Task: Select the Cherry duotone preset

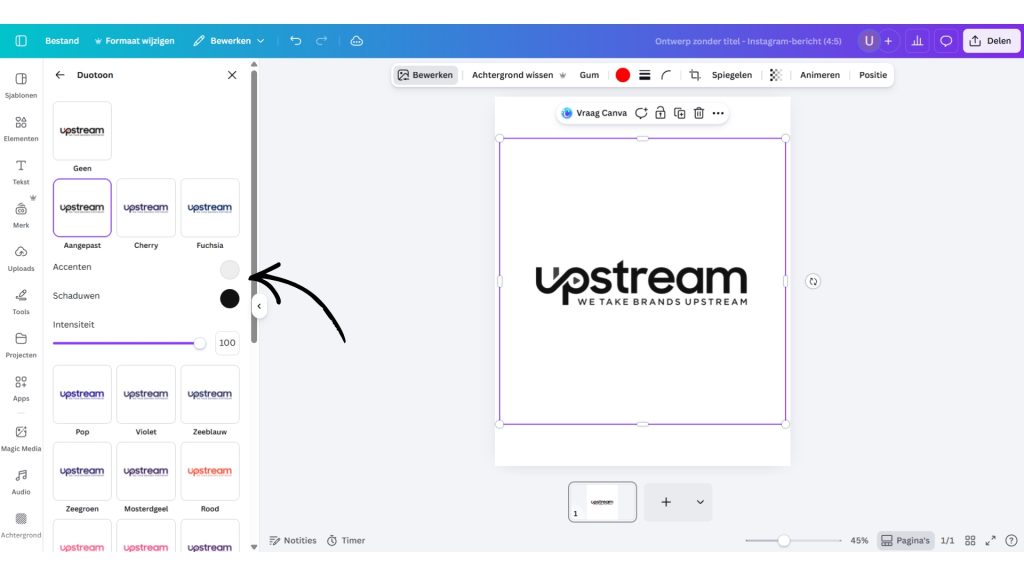Action: [146, 208]
